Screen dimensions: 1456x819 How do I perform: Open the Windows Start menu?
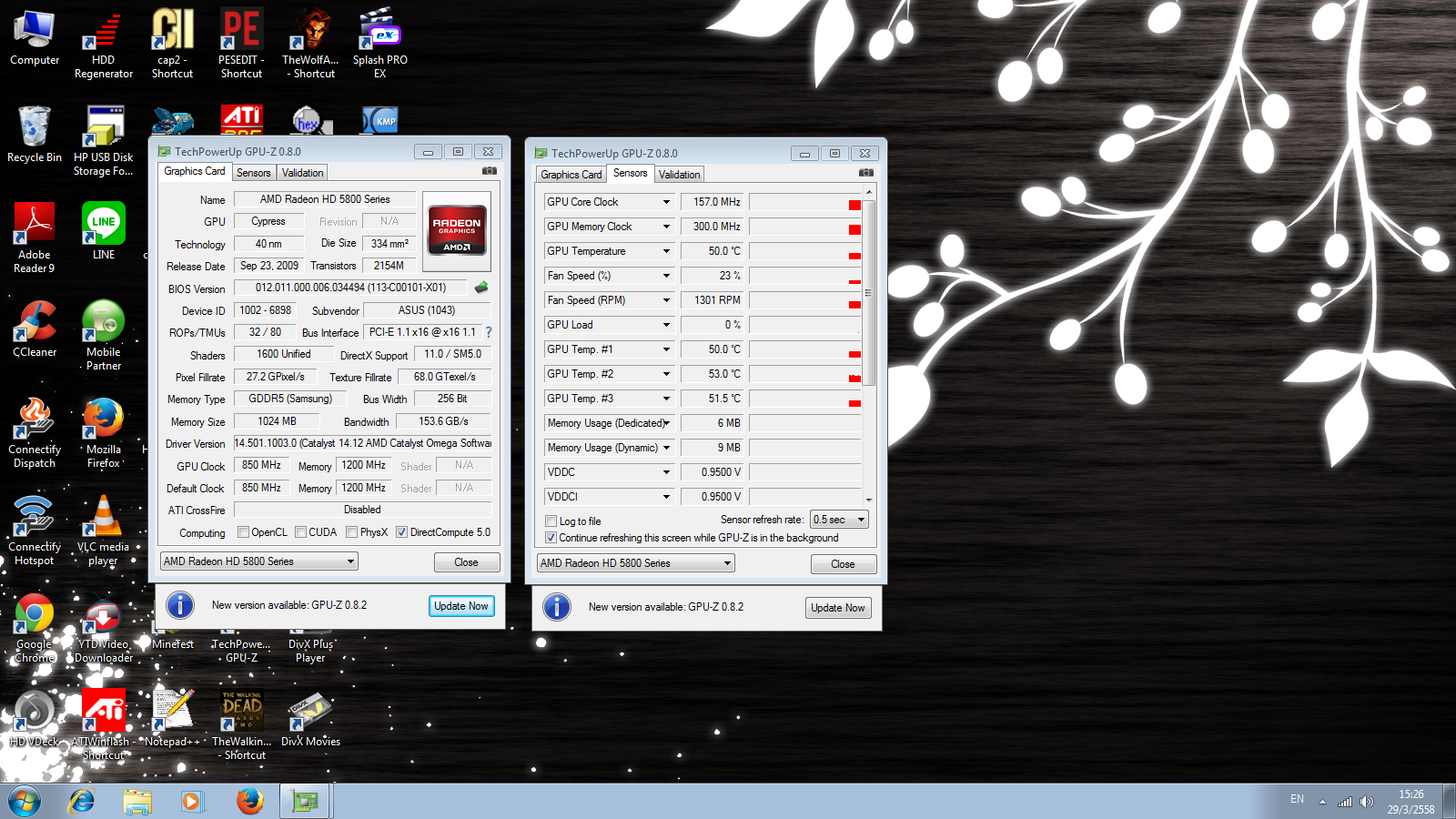[25, 802]
